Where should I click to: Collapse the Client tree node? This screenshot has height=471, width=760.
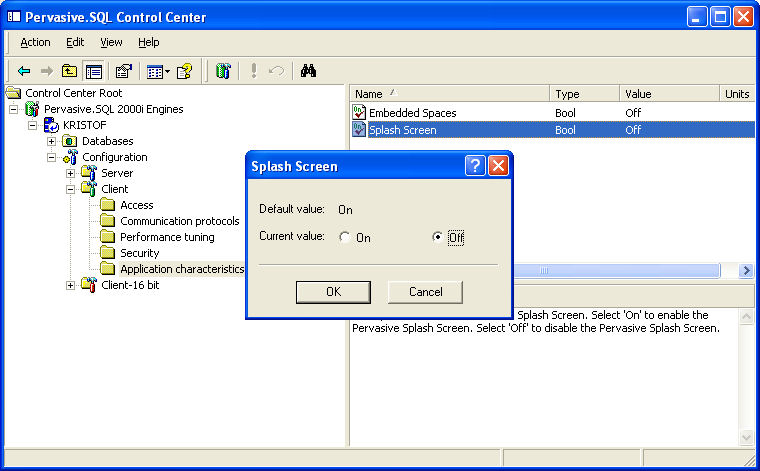pyautogui.click(x=70, y=189)
